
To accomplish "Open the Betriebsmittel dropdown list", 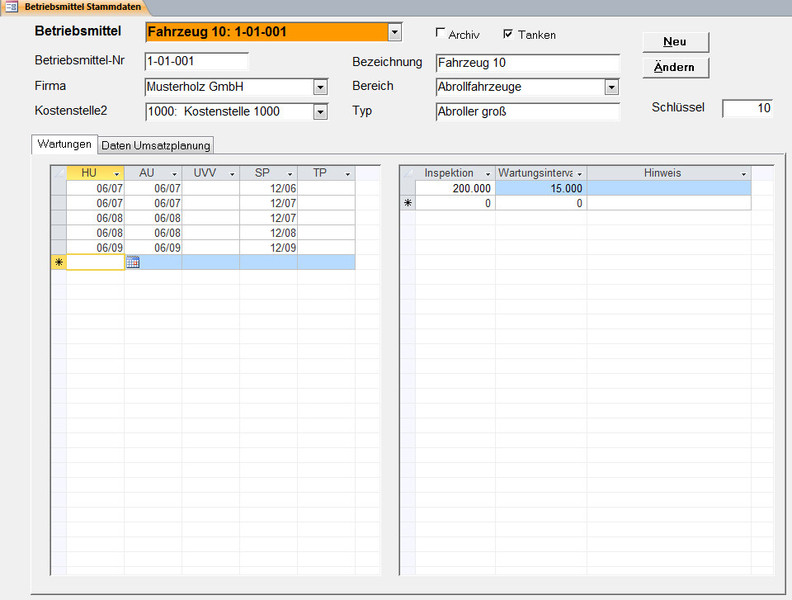I will pos(394,32).
